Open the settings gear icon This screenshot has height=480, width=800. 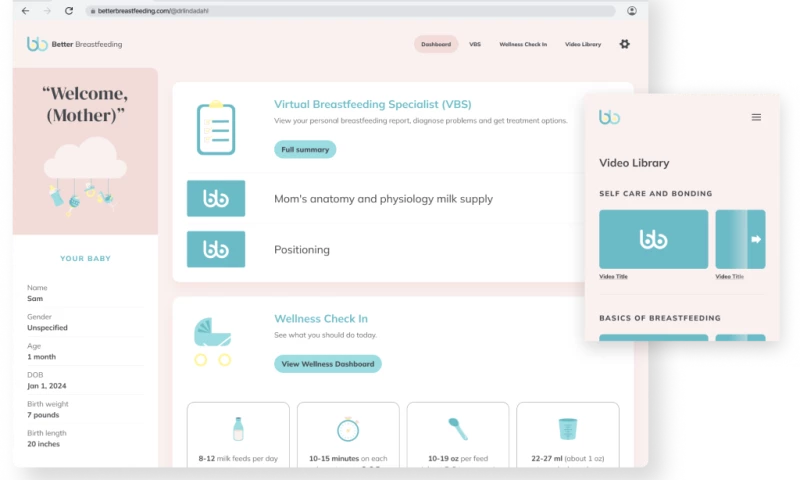coord(625,44)
